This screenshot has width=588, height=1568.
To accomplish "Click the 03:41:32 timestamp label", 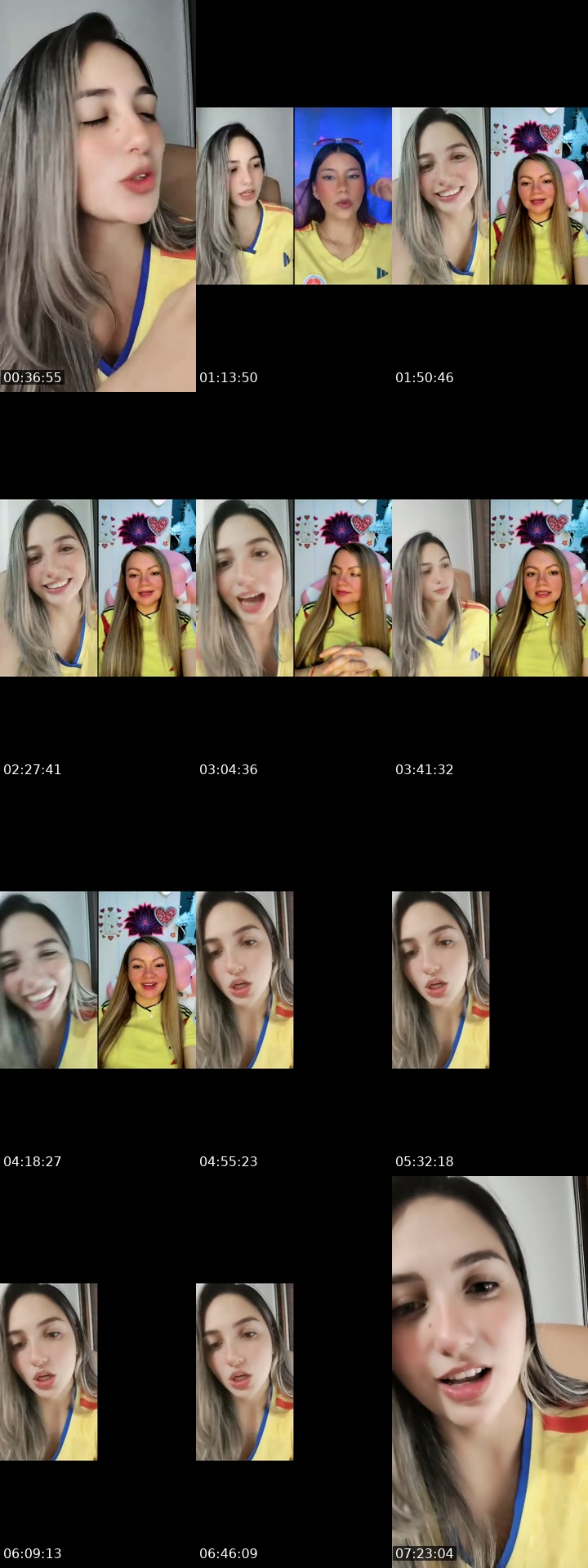I will point(425,769).
